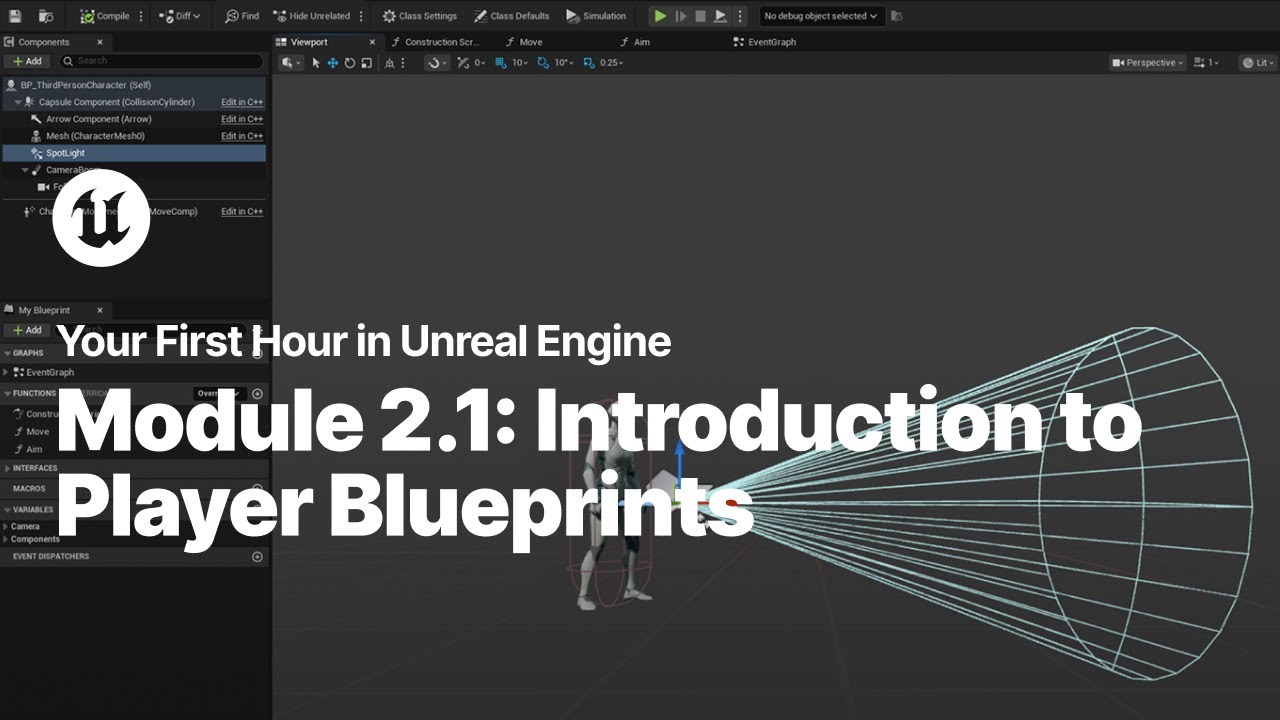Screen dimensions: 1280x720
Task: Toggle Hide Unrelated nodes
Action: [311, 16]
